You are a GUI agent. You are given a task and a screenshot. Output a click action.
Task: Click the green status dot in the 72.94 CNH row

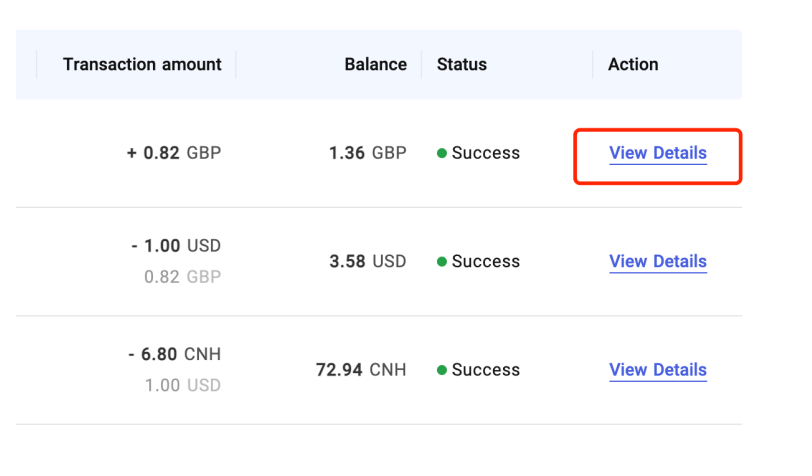441,370
